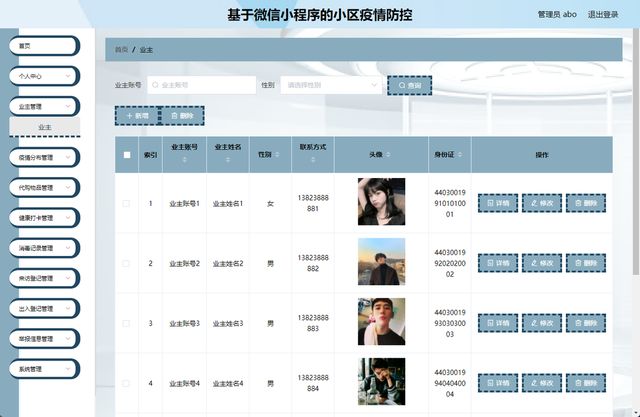Click the 业主账号4 cell

184,384
